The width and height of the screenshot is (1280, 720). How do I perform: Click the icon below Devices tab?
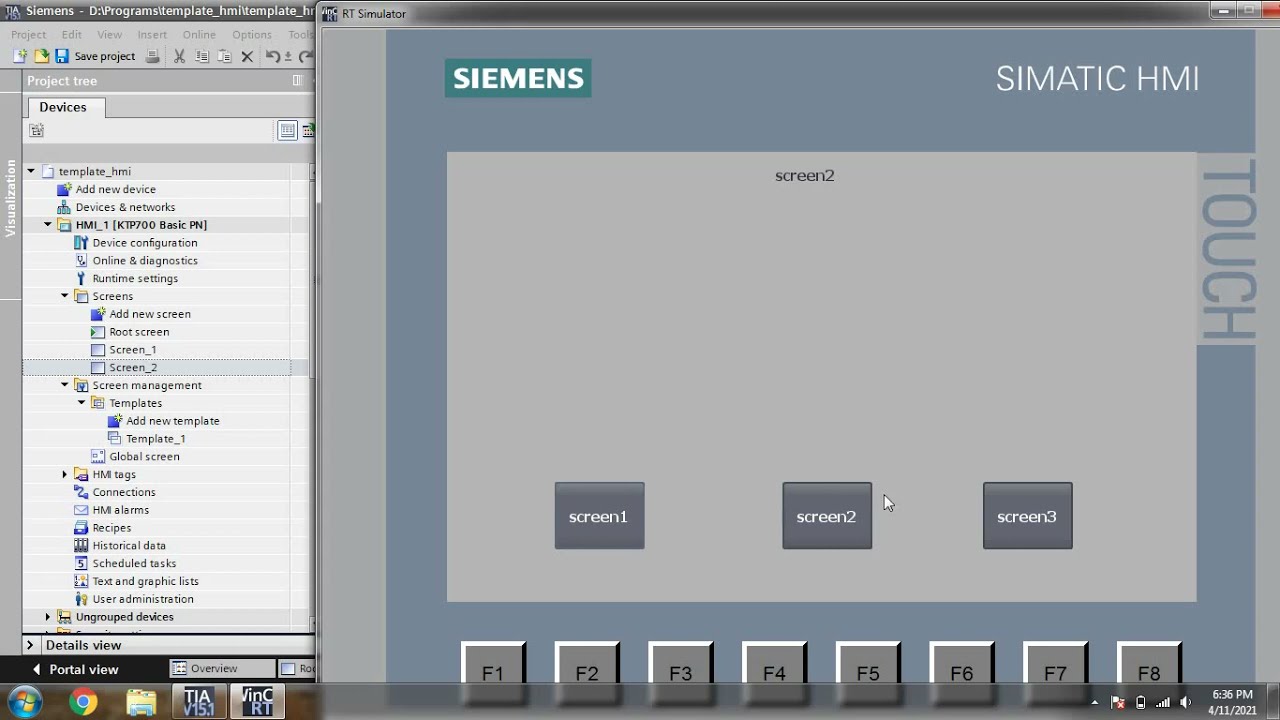pos(37,130)
